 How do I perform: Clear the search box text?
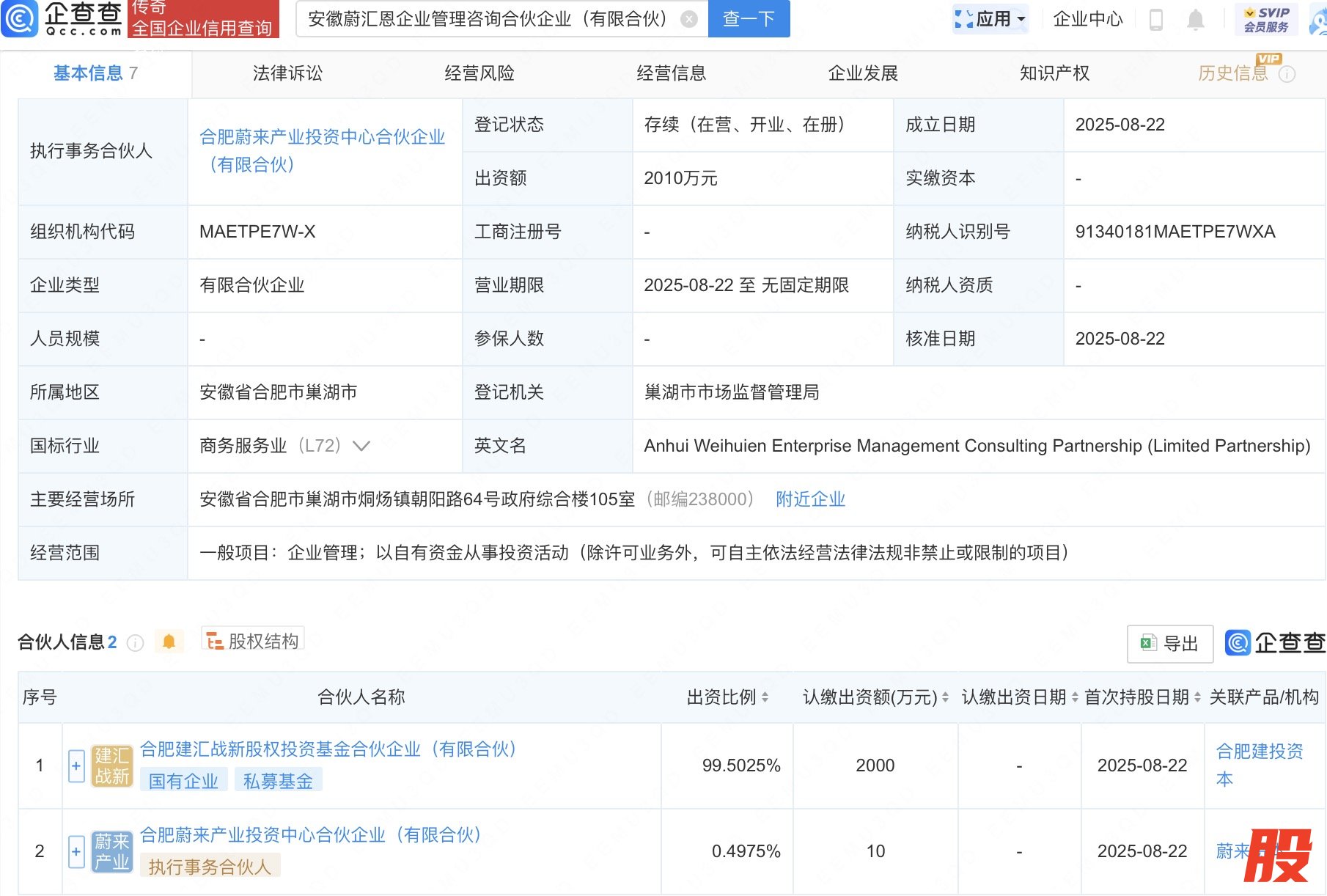coord(689,19)
